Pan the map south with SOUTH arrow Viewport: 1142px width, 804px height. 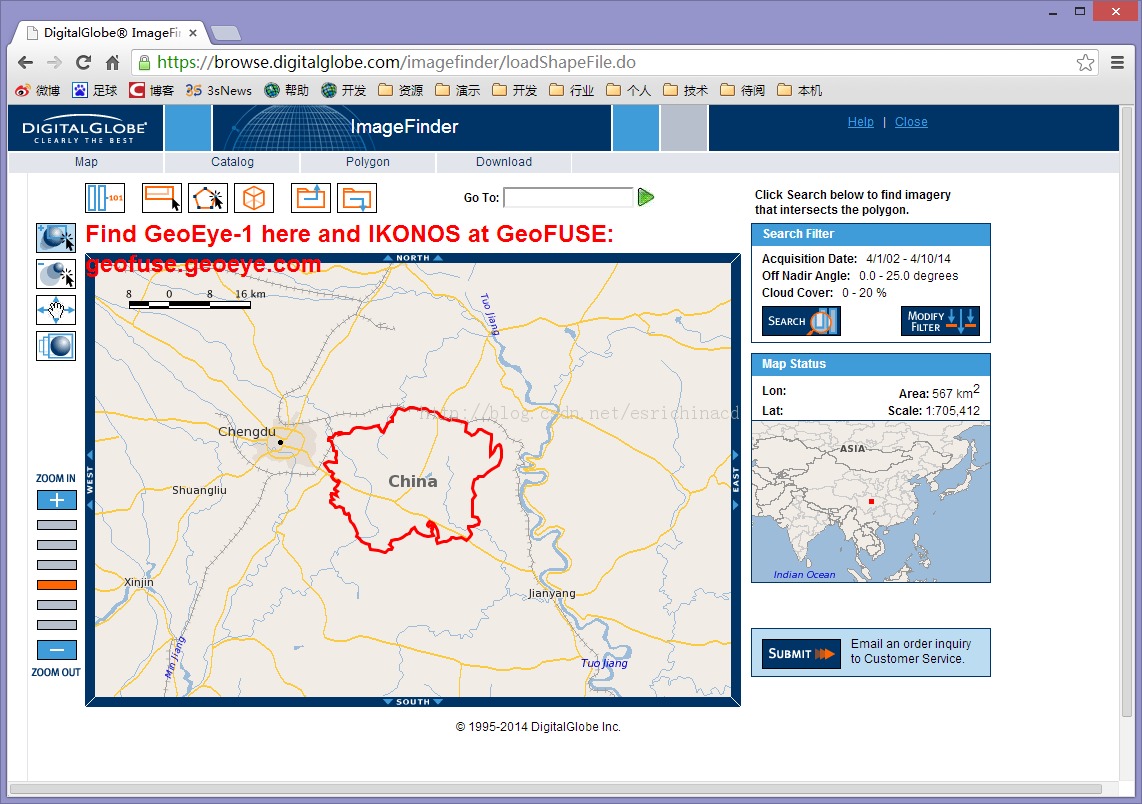pos(413,702)
